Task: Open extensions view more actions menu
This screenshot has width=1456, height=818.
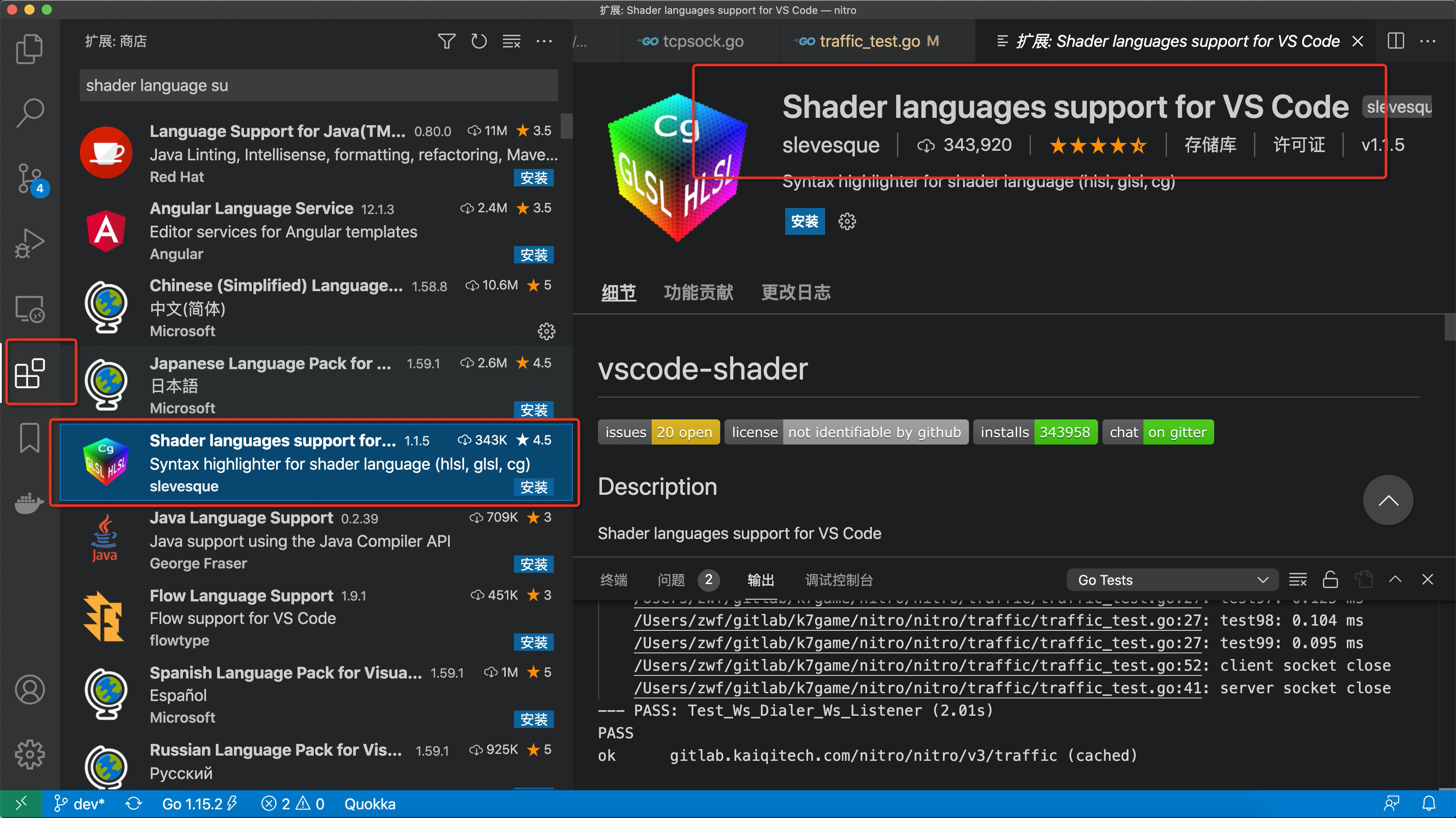Action: point(544,41)
